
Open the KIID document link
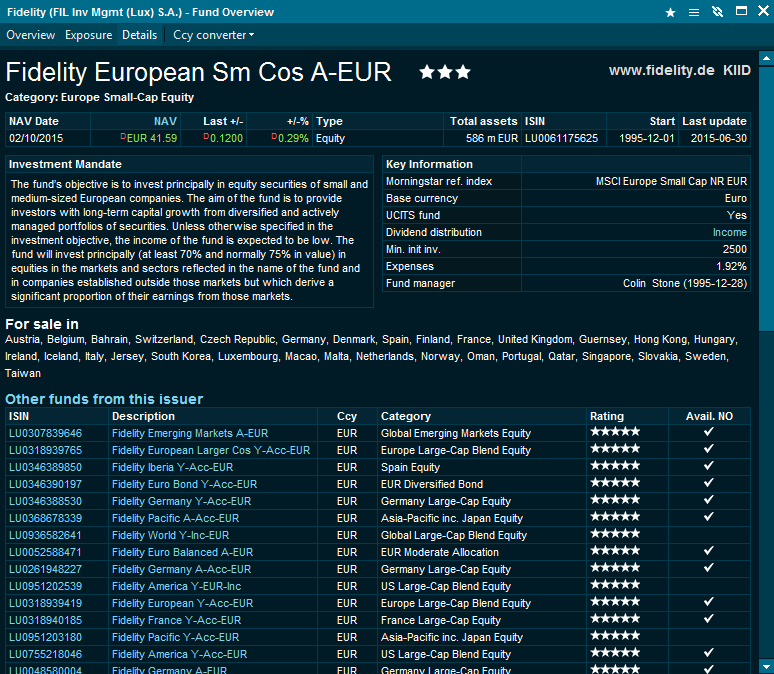point(737,71)
